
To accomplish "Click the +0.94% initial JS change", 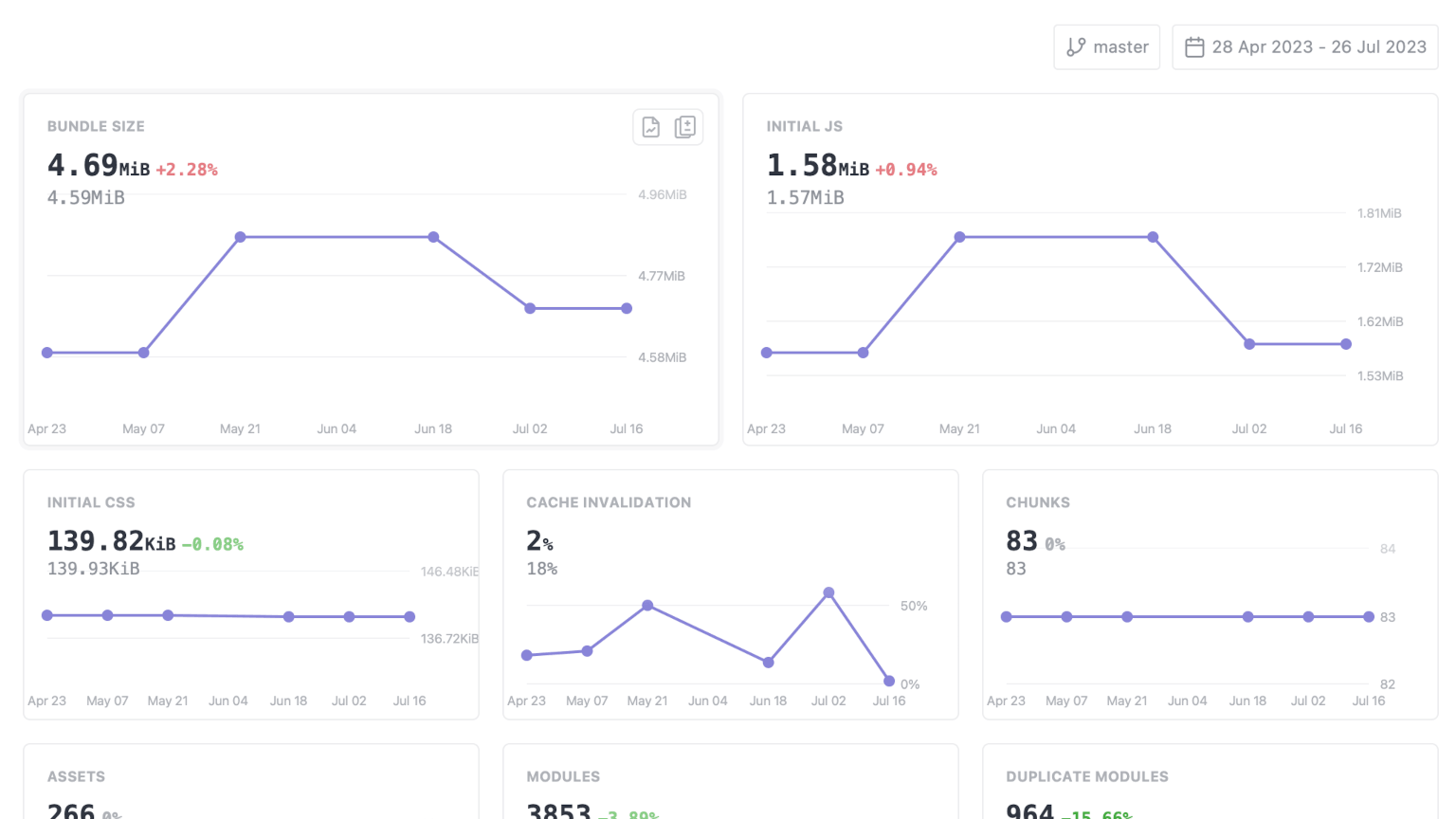I will [x=906, y=170].
